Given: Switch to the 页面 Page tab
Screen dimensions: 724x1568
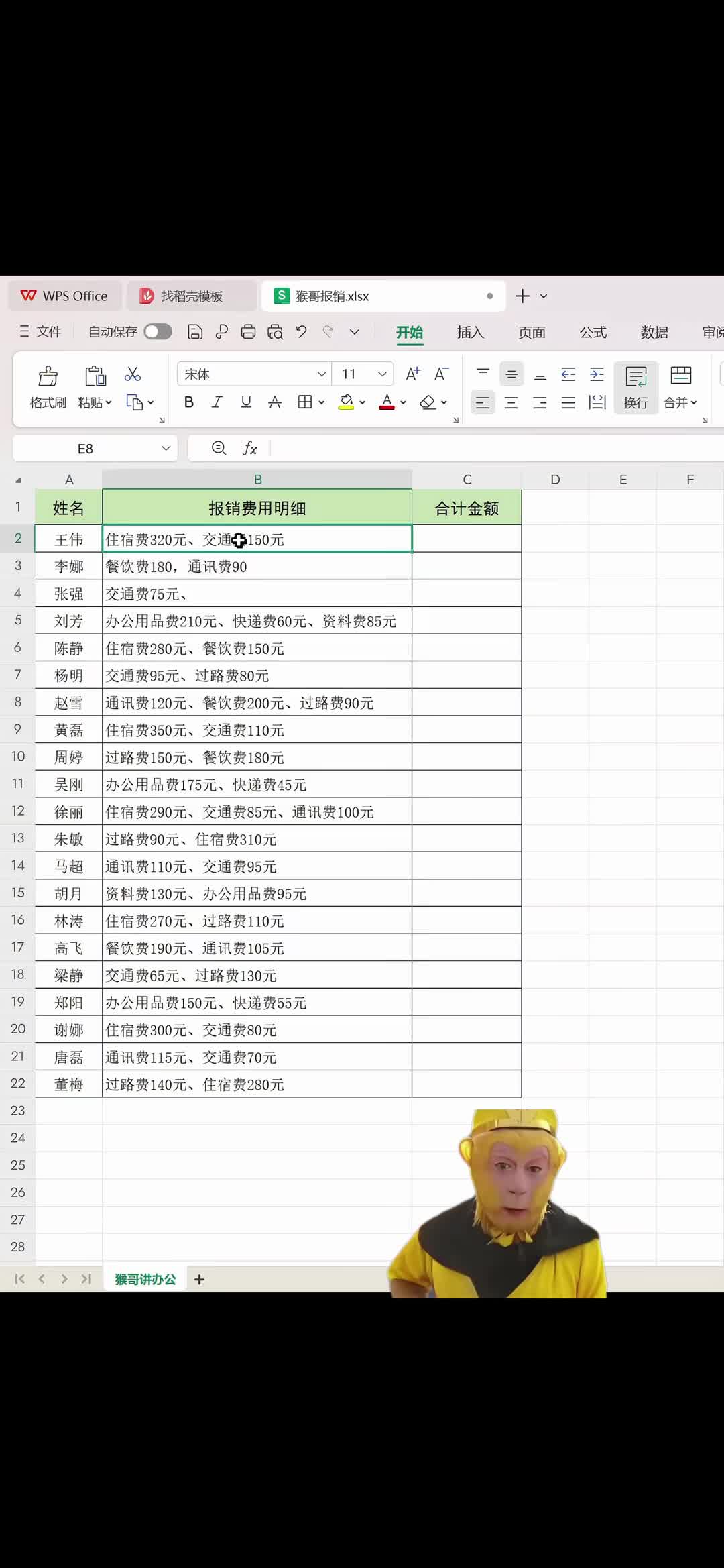Looking at the screenshot, I should [532, 332].
